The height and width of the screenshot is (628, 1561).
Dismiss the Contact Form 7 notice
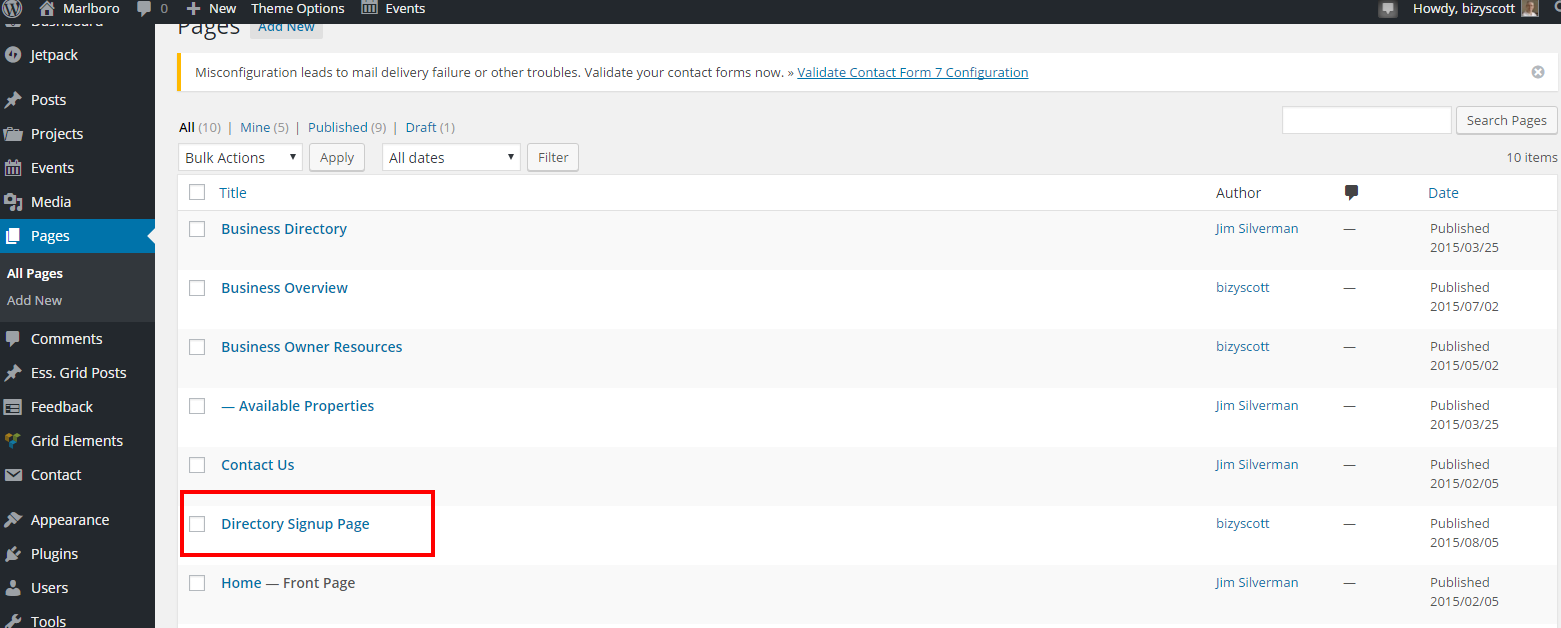[x=1538, y=72]
